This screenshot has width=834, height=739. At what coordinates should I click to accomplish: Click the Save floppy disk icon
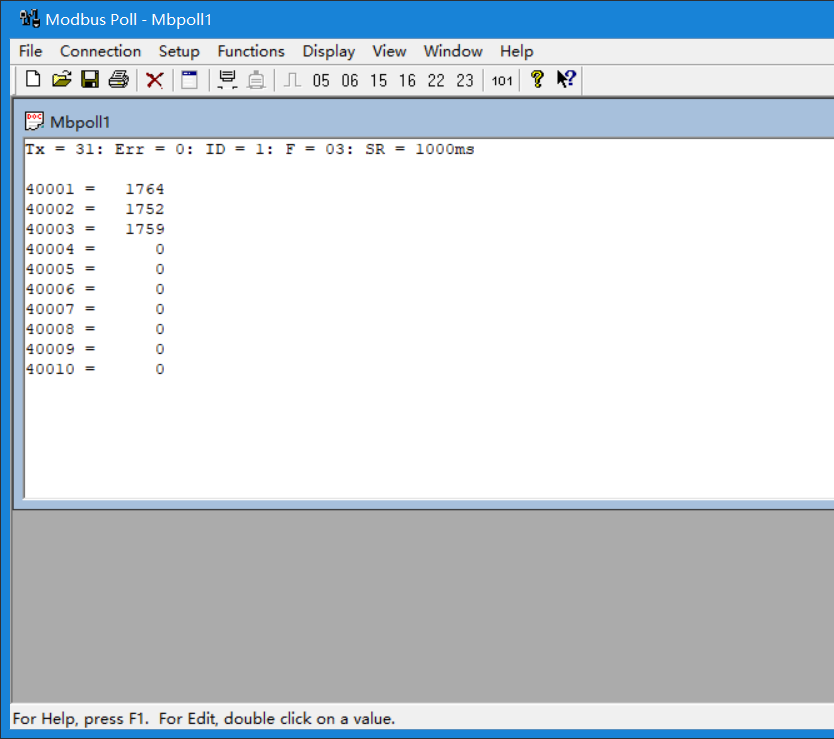point(90,79)
